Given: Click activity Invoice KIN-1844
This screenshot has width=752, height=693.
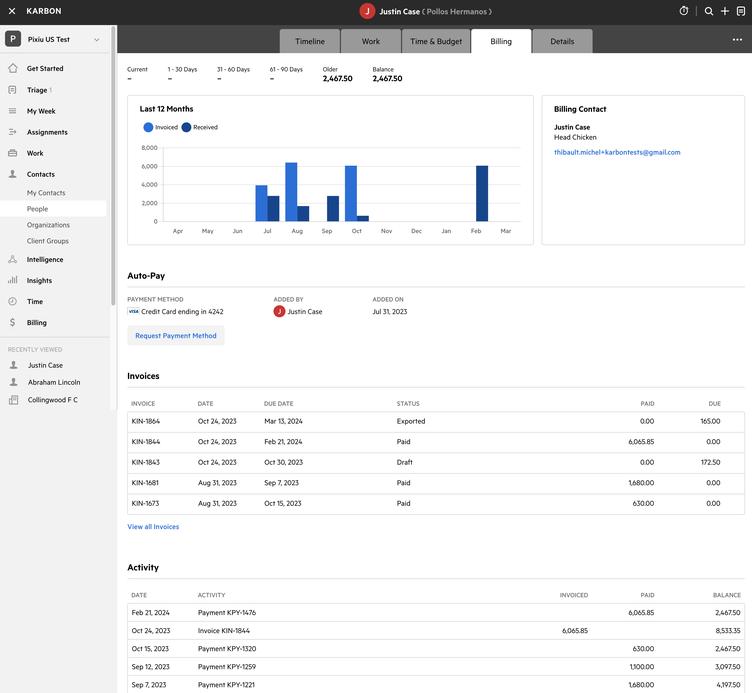Looking at the screenshot, I should [x=223, y=631].
